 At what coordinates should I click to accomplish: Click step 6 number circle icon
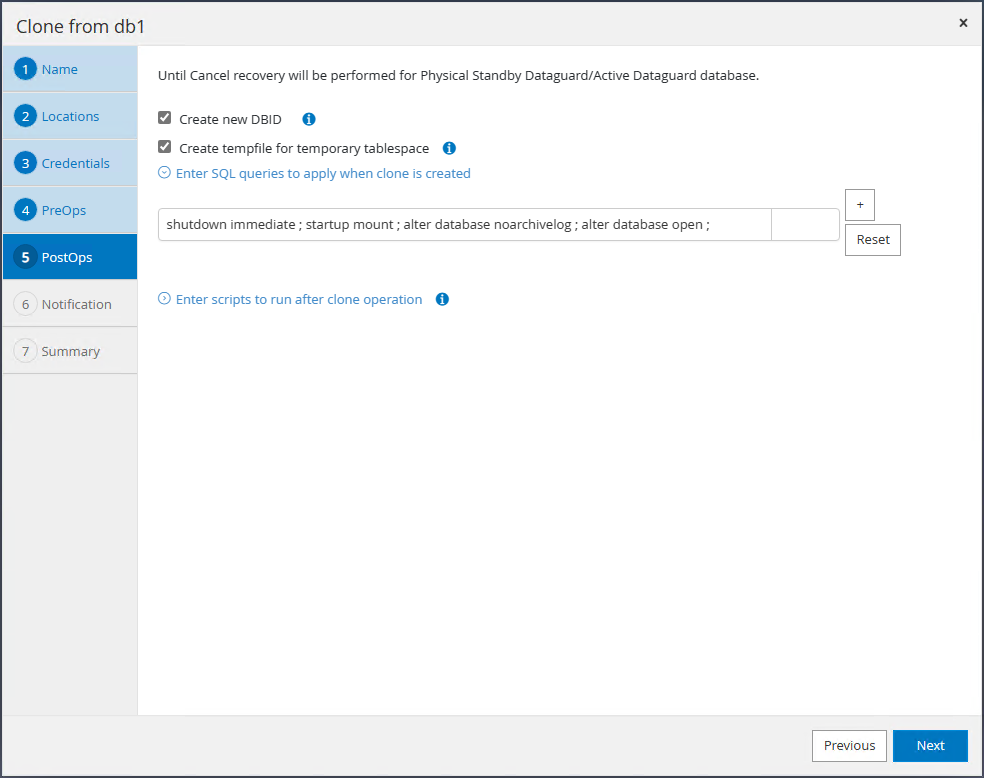[25, 304]
